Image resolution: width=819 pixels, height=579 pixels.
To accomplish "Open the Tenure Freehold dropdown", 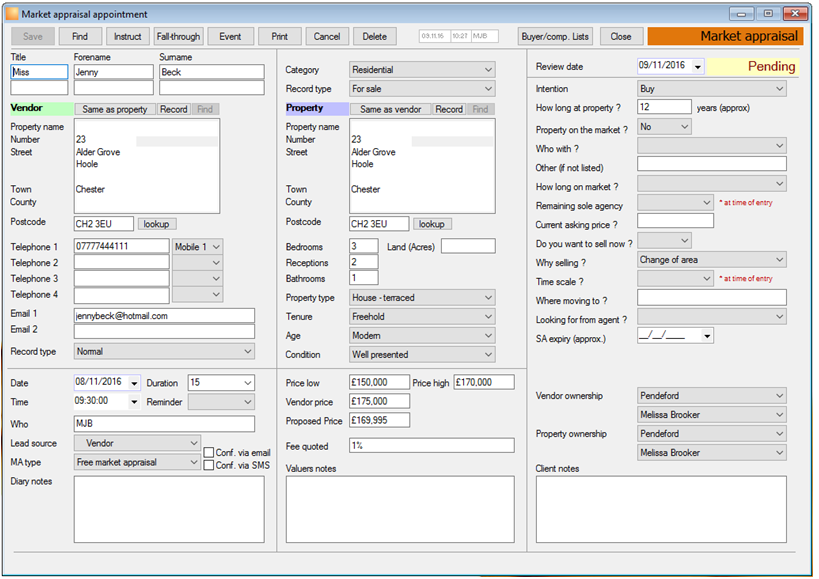I will pyautogui.click(x=422, y=316).
